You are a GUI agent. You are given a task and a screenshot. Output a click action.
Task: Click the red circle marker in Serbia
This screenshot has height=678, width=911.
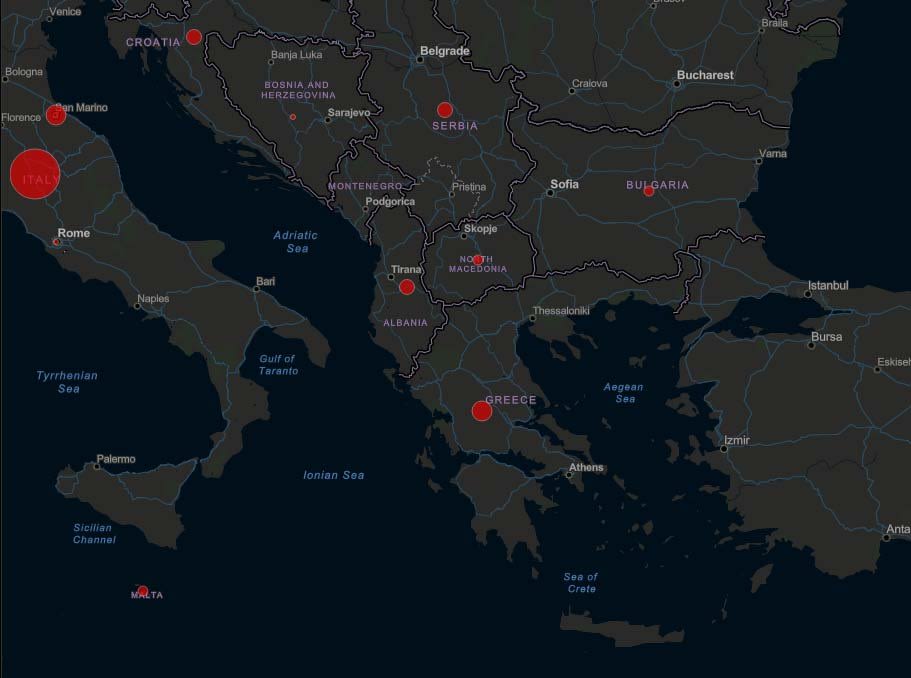(x=445, y=110)
